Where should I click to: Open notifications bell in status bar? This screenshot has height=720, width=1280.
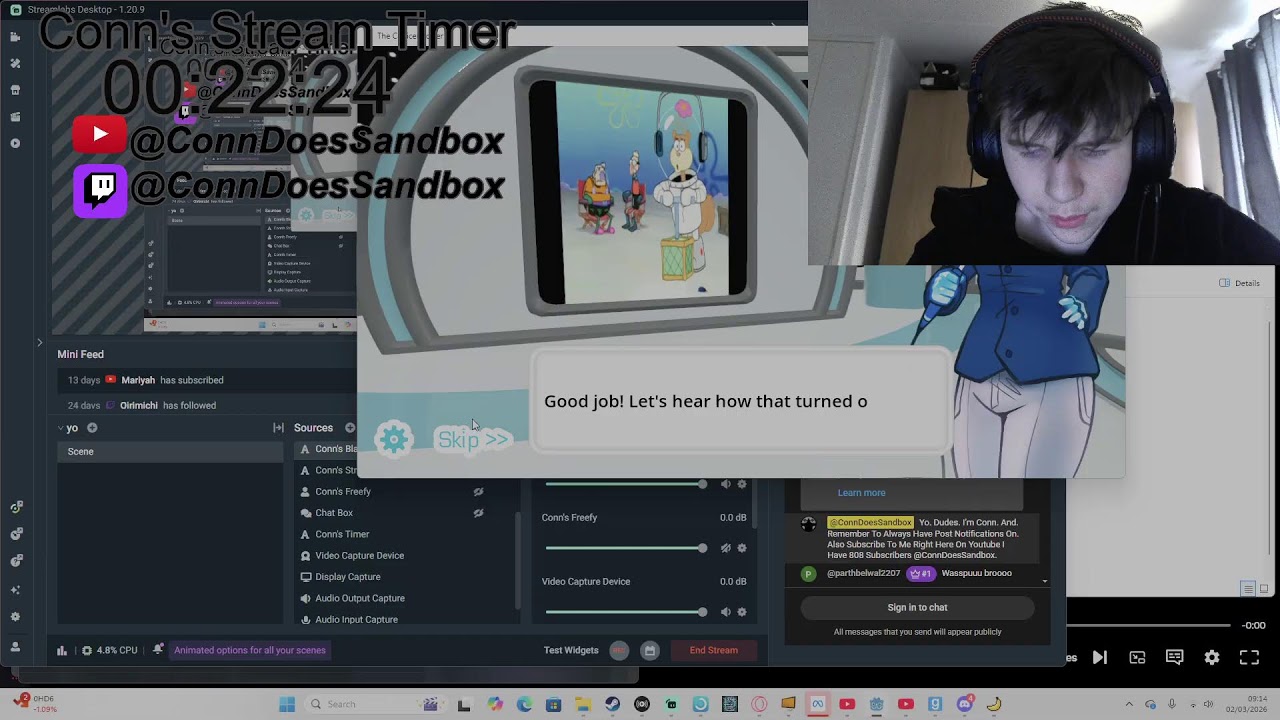(158, 650)
